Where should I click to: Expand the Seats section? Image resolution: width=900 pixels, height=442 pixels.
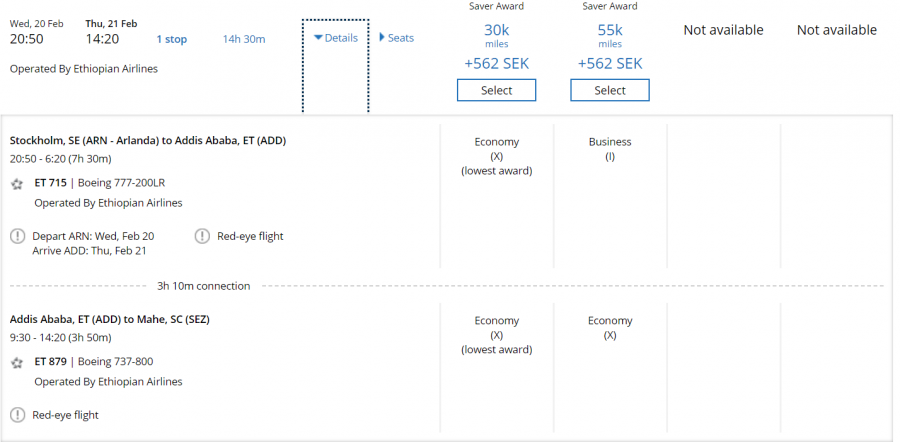tap(397, 38)
